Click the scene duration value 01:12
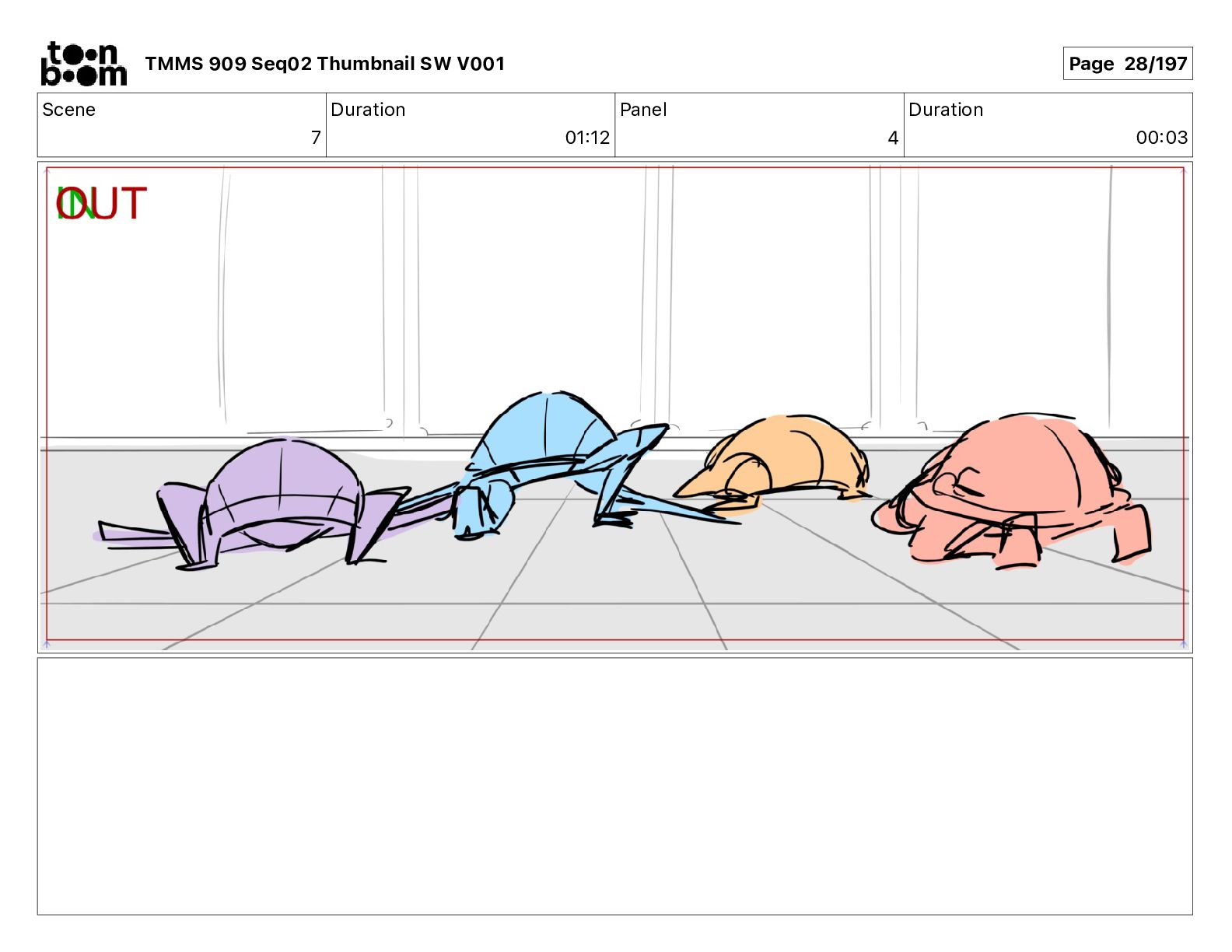 click(x=587, y=138)
